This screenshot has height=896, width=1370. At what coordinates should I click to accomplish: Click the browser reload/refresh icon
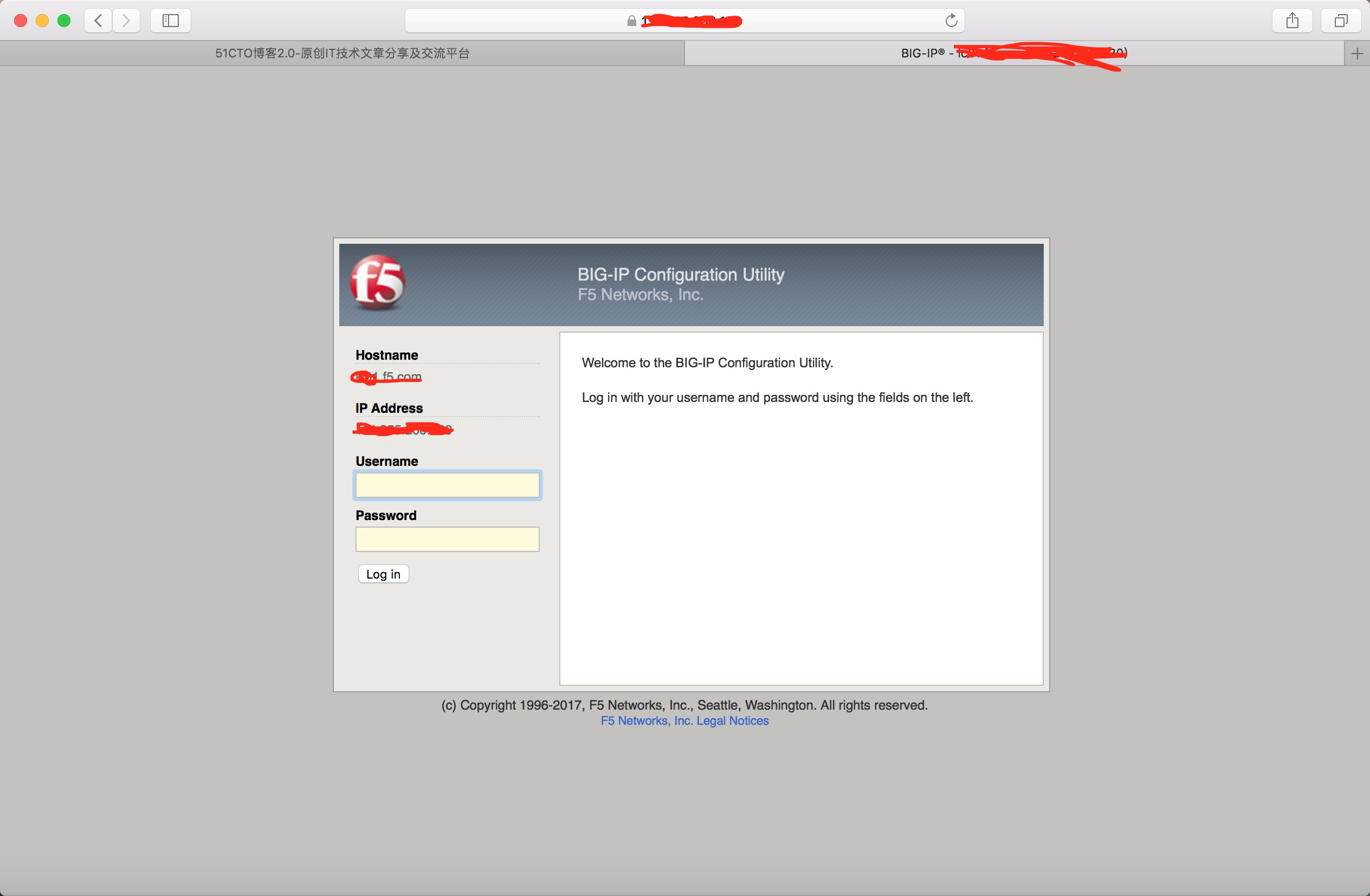click(951, 19)
